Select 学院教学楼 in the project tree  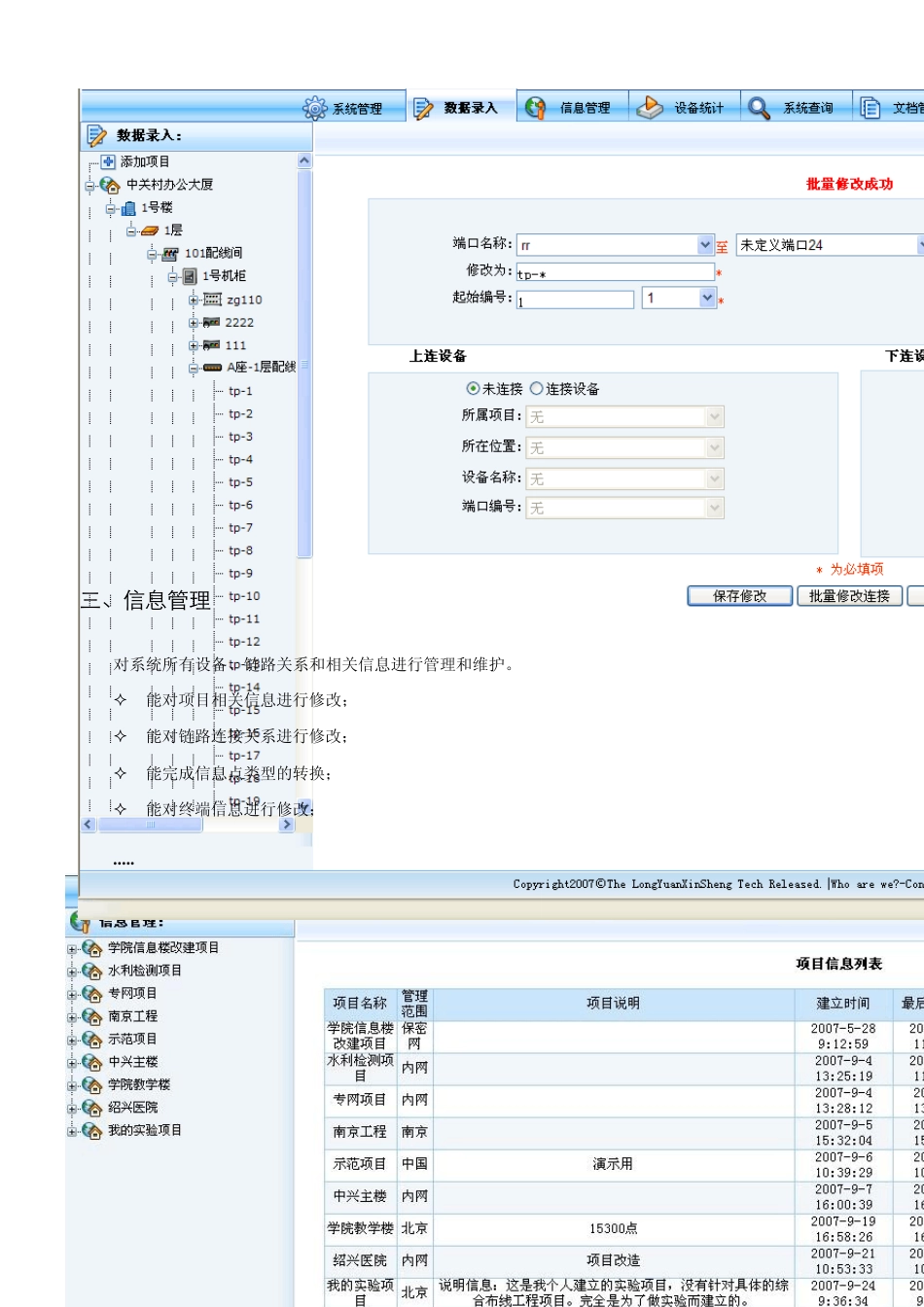click(139, 1084)
